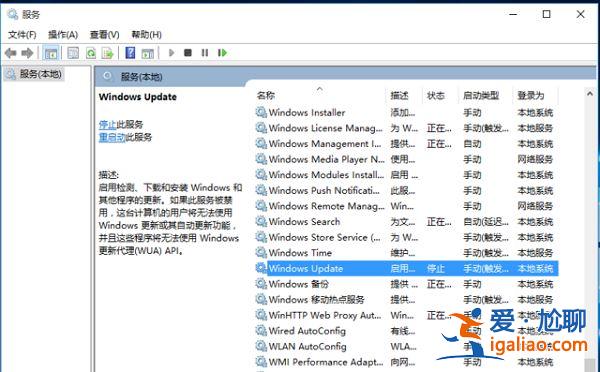Click 自动(延迟... startup type of Windows Search
Image resolution: width=600 pixels, height=372 pixels.
coord(486,222)
